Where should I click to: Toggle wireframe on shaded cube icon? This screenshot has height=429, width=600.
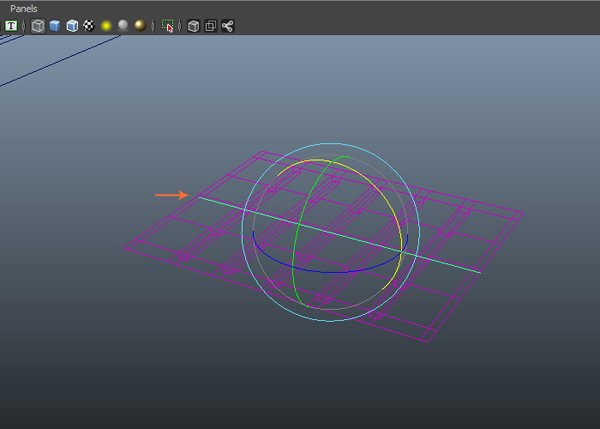72,26
